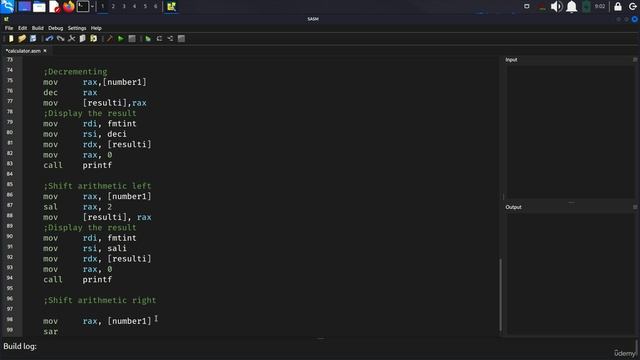
Task: Open the Build menu
Action: click(38, 28)
